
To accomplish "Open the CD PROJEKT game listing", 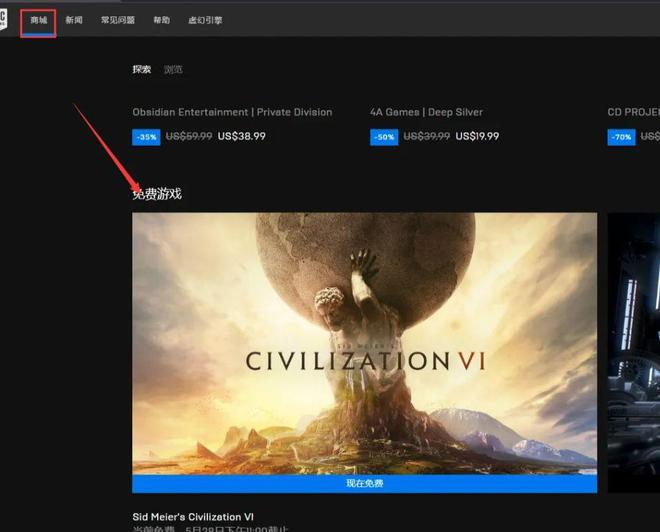I will tap(633, 112).
